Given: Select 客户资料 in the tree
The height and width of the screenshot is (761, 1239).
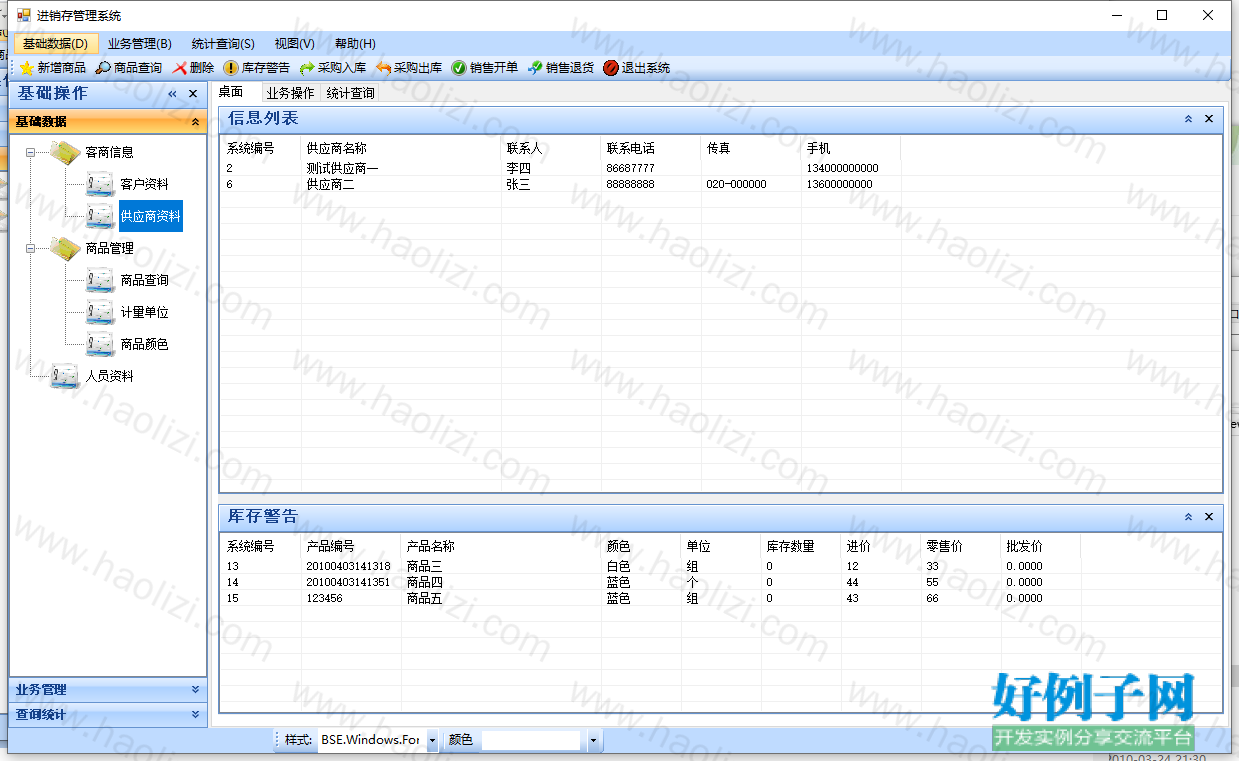Looking at the screenshot, I should click(145, 184).
